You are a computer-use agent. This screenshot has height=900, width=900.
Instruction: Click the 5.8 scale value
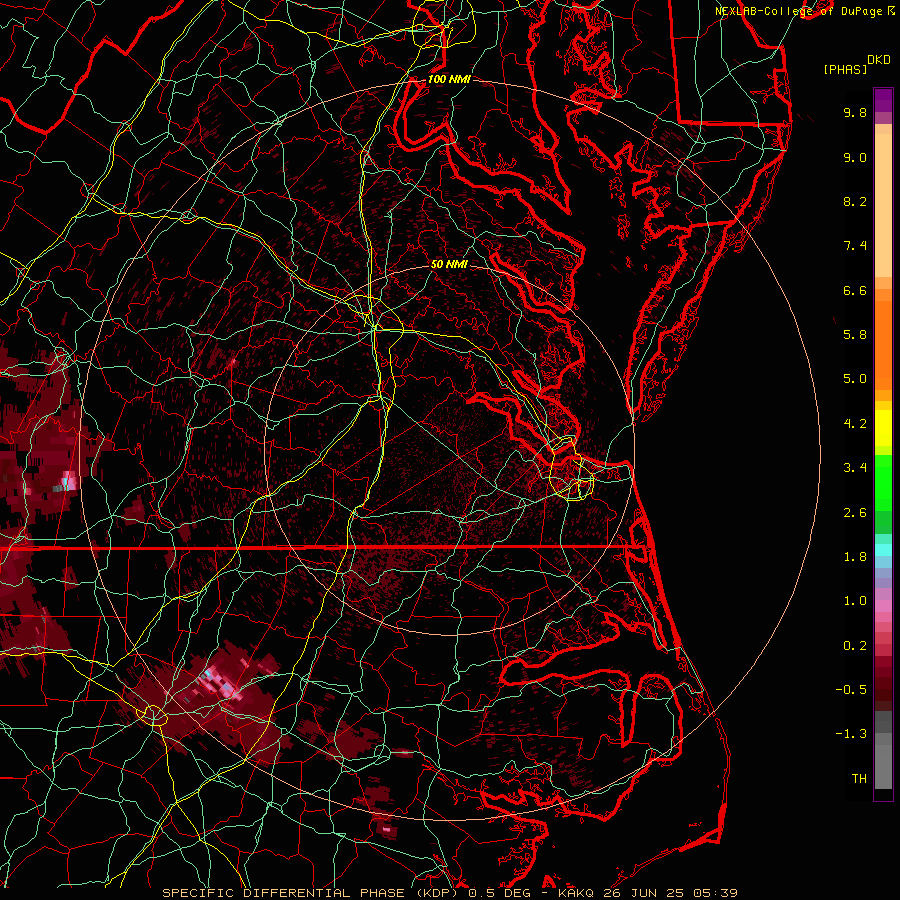[855, 335]
